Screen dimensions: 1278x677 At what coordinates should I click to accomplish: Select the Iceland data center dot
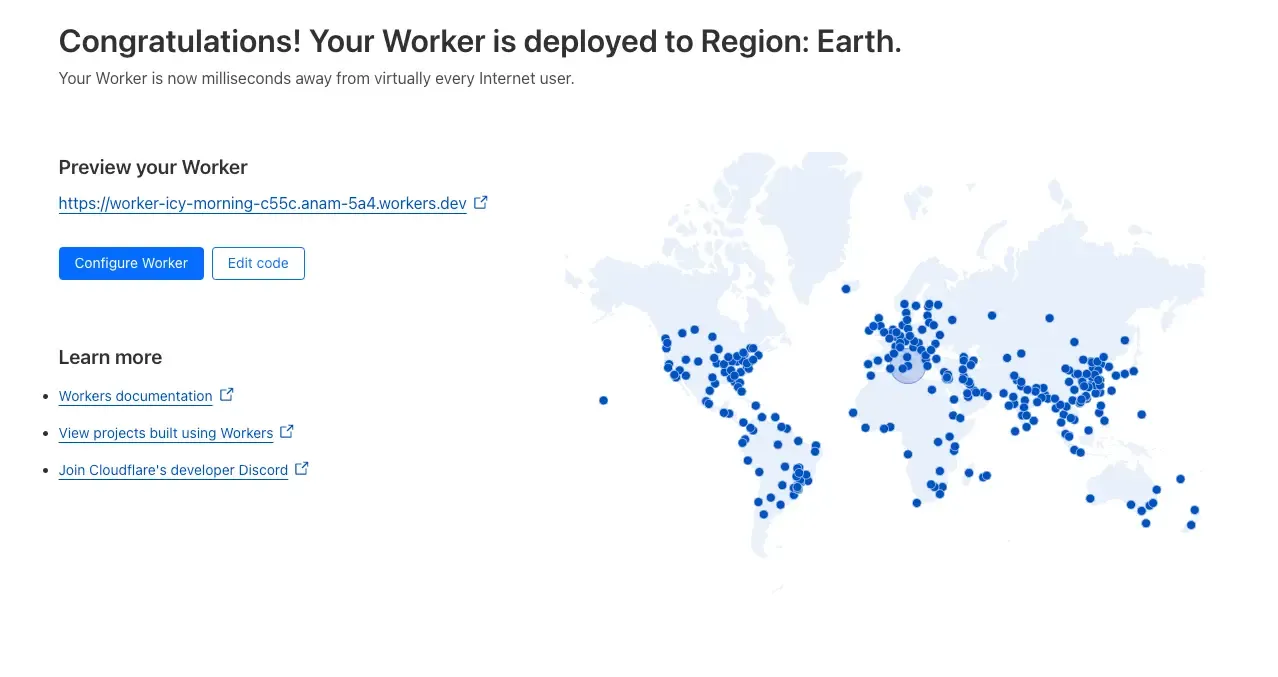tap(846, 289)
